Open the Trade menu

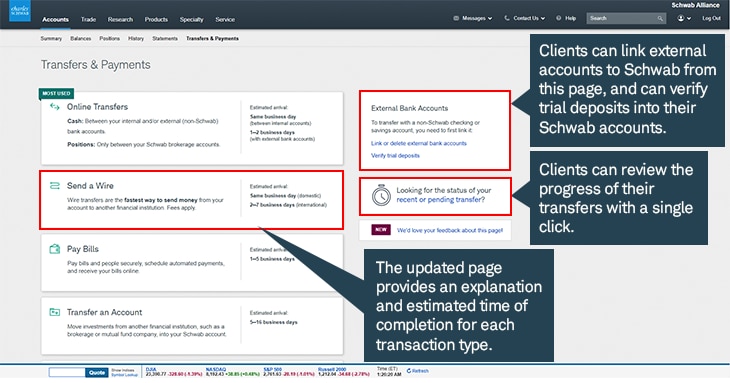pyautogui.click(x=88, y=20)
